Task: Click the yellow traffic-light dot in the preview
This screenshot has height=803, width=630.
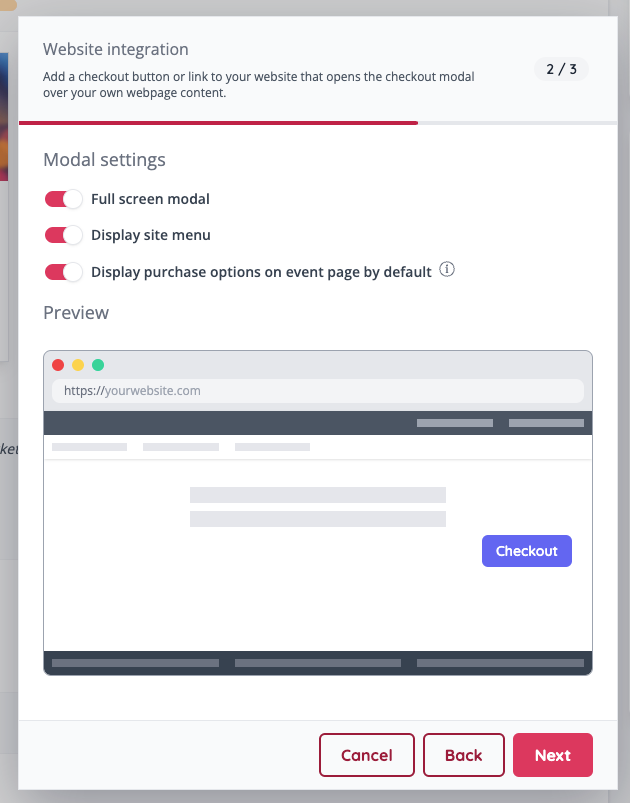Action: click(x=78, y=365)
